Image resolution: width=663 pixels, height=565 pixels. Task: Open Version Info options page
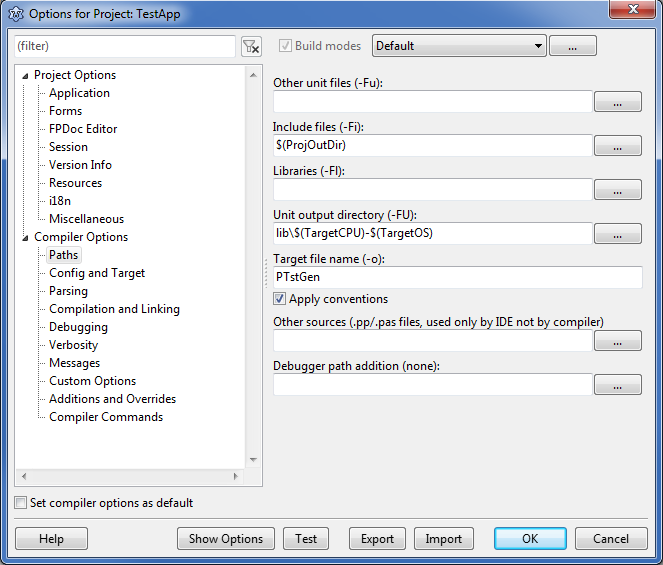click(x=80, y=165)
